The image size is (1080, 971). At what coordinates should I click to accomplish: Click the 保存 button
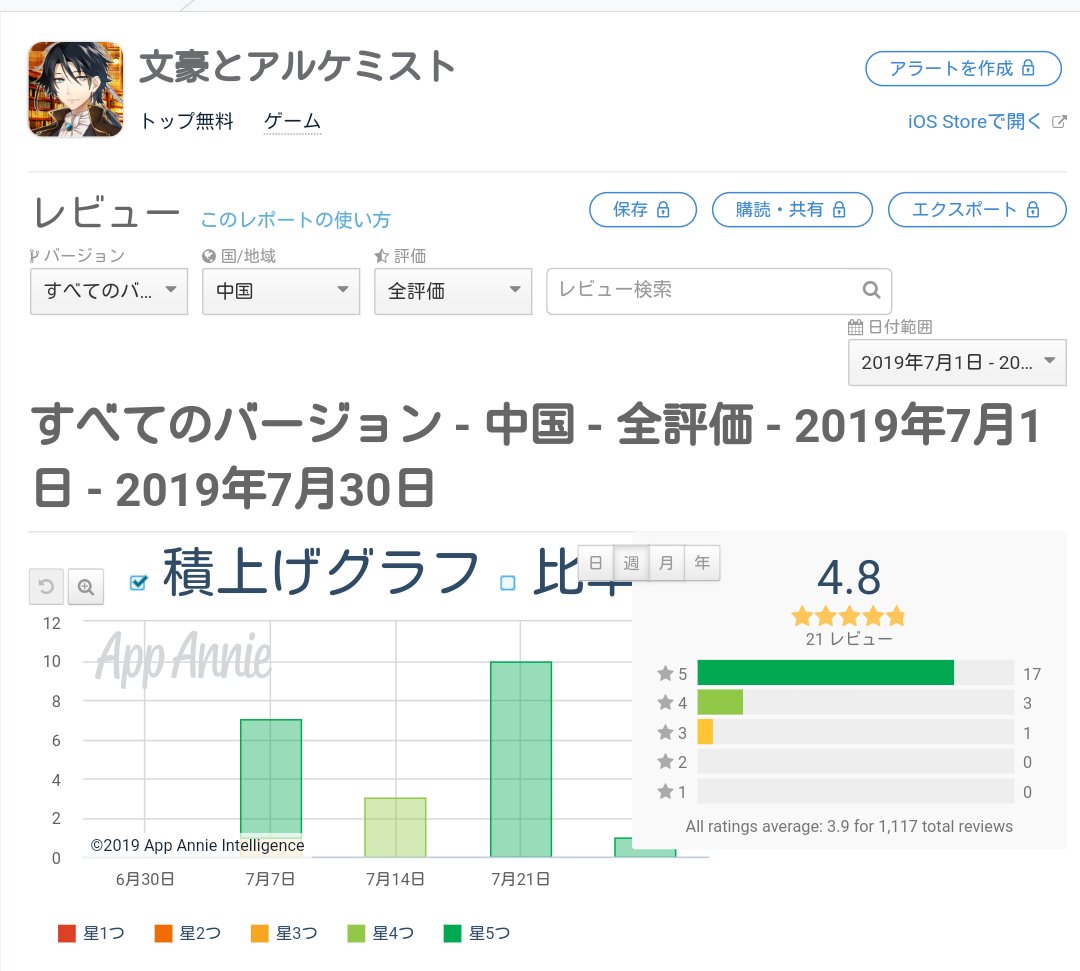pos(643,209)
